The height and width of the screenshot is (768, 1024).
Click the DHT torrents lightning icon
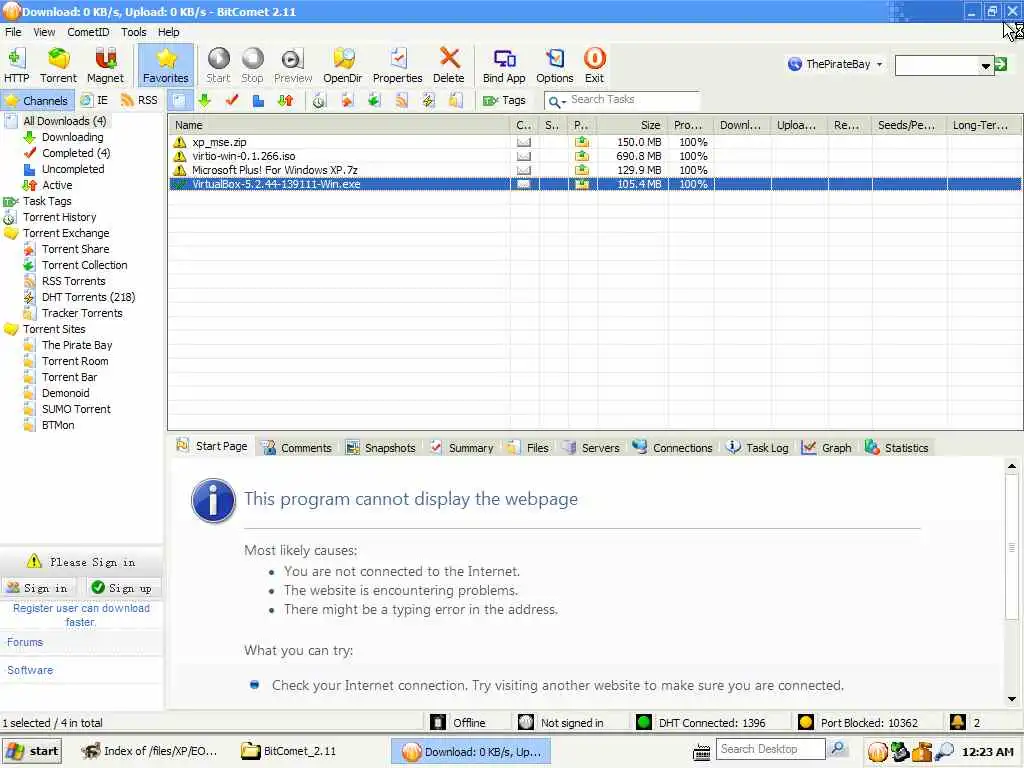[428, 101]
